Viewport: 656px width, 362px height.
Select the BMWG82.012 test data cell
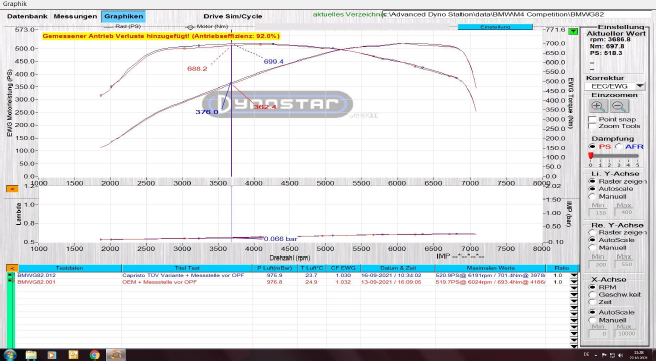pos(69,275)
